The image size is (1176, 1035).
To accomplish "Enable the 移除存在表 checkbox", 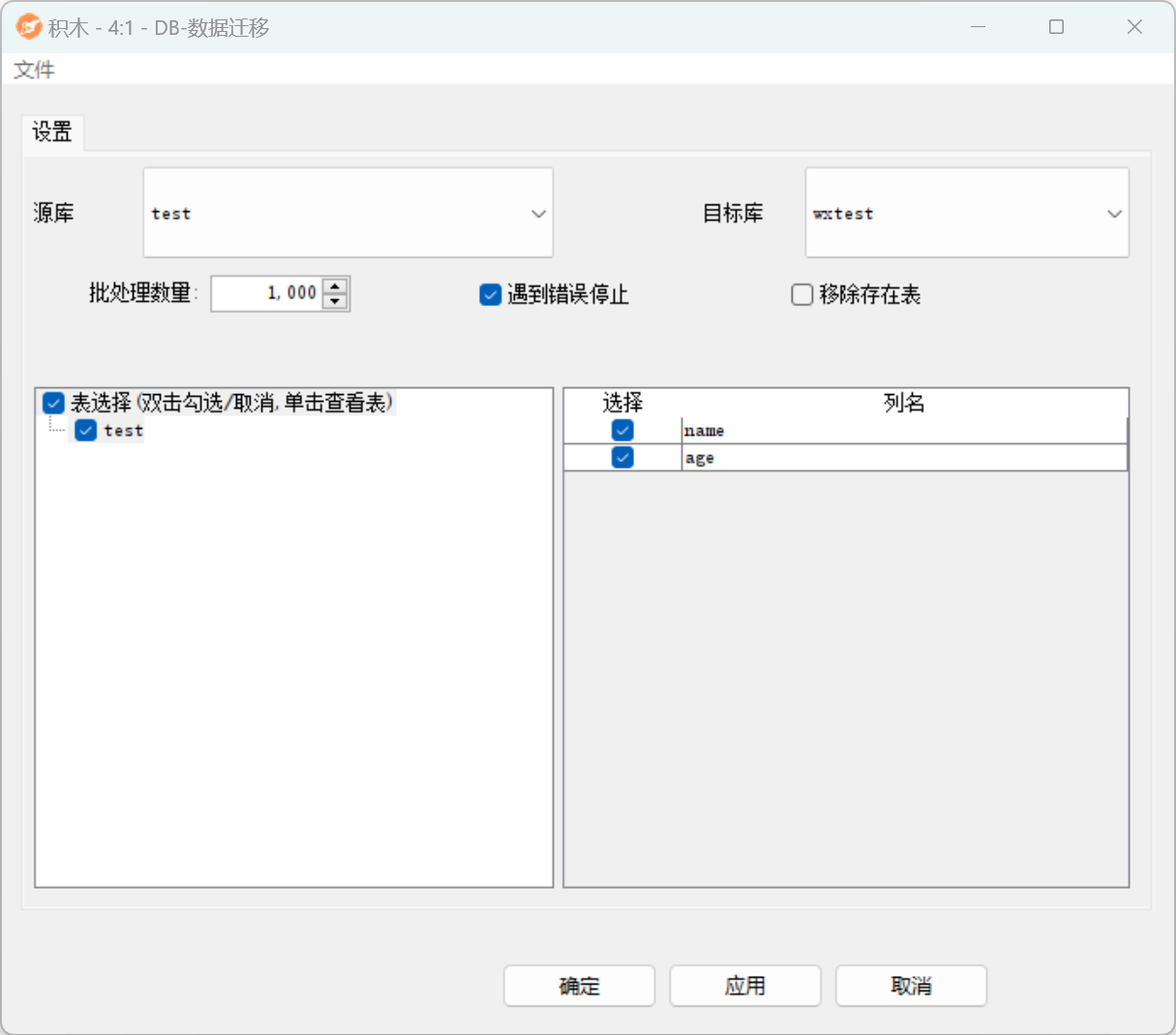I will [802, 294].
